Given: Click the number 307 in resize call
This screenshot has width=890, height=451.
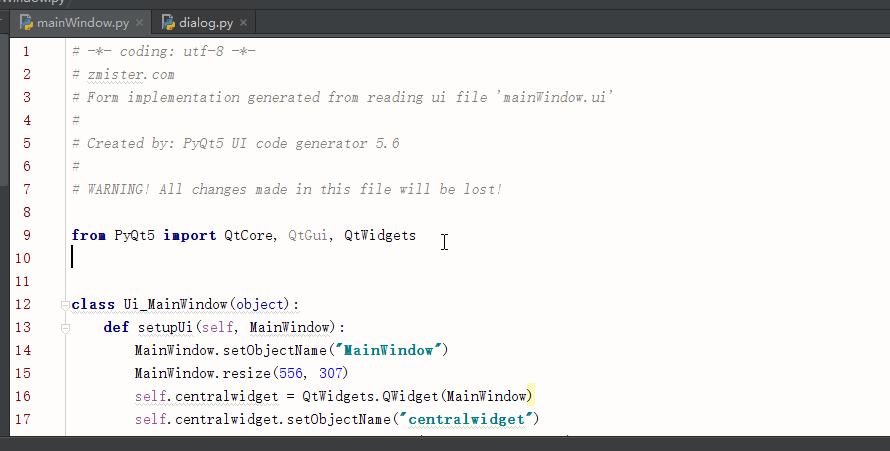Looking at the screenshot, I should pyautogui.click(x=331, y=373).
